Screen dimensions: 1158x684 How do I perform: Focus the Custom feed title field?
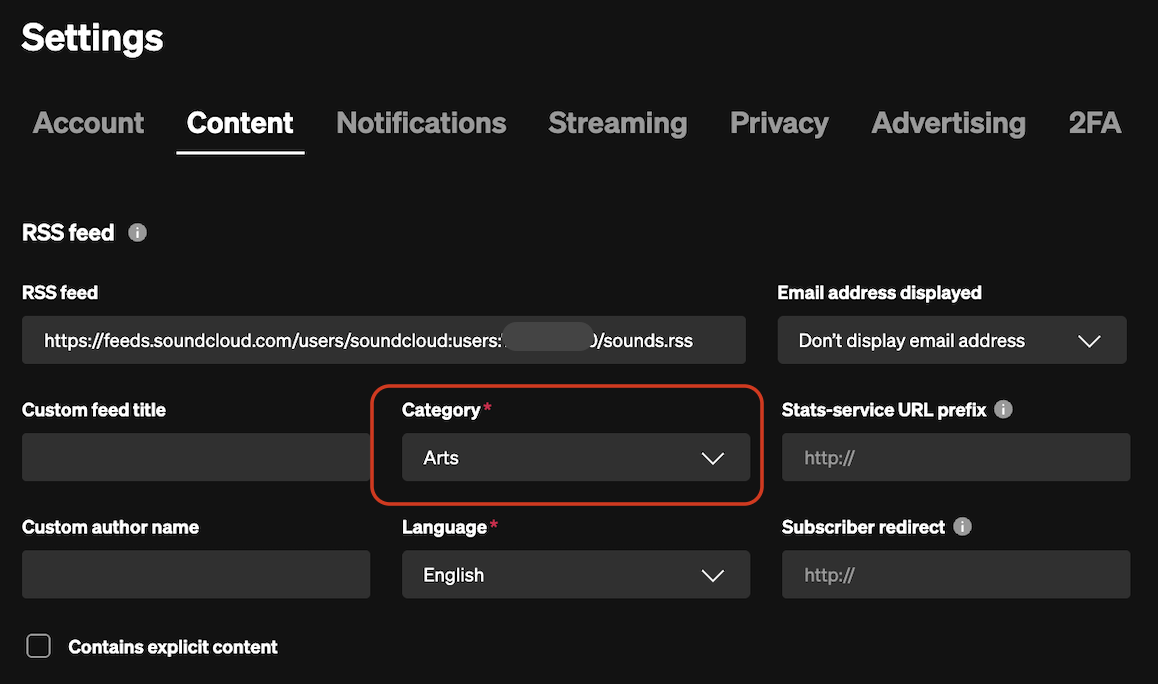coord(196,458)
